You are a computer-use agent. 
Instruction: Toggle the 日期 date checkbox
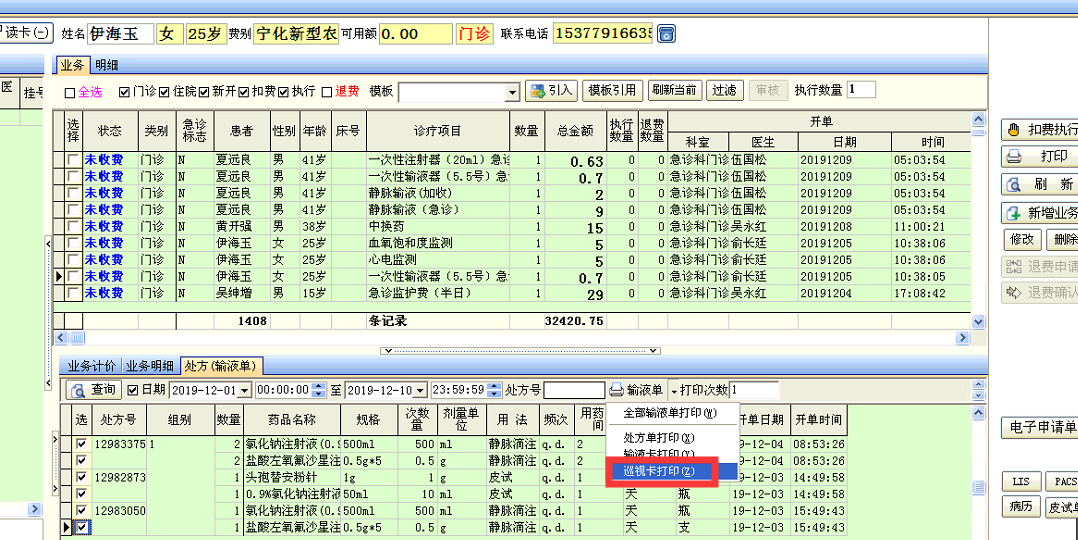pos(133,390)
